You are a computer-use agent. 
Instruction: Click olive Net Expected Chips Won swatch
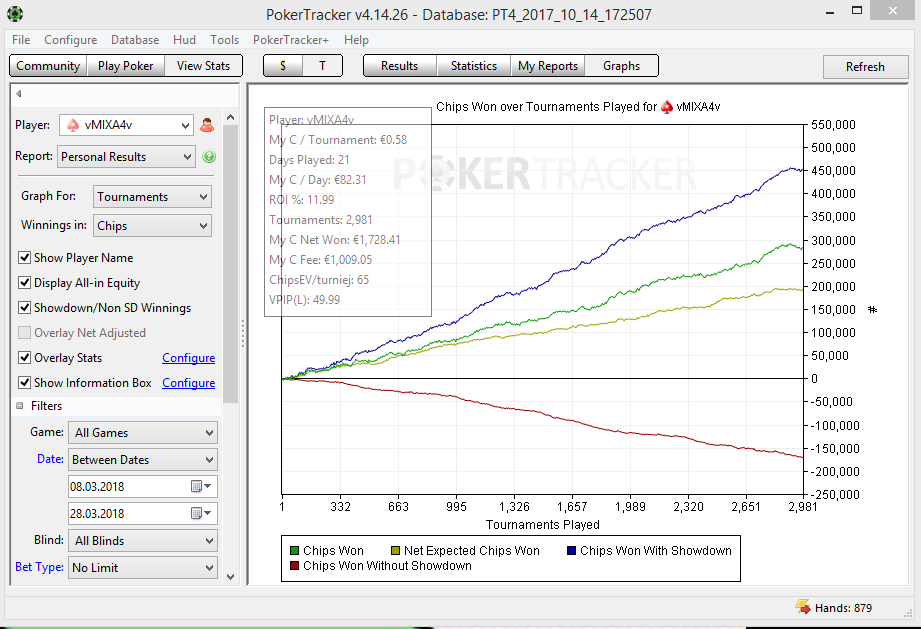tap(395, 550)
